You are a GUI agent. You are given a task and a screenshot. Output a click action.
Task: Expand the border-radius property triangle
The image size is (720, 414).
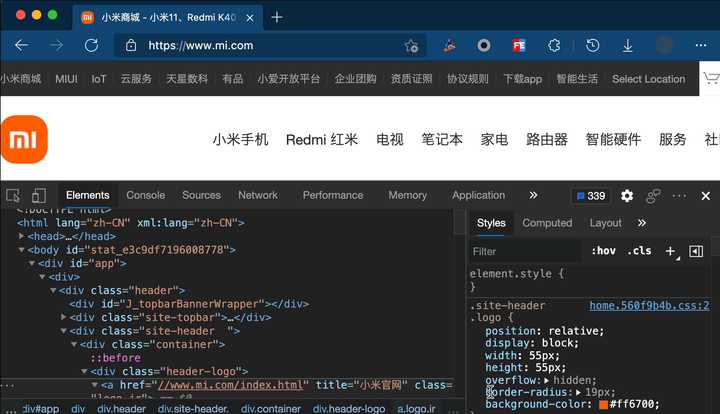pyautogui.click(x=578, y=392)
